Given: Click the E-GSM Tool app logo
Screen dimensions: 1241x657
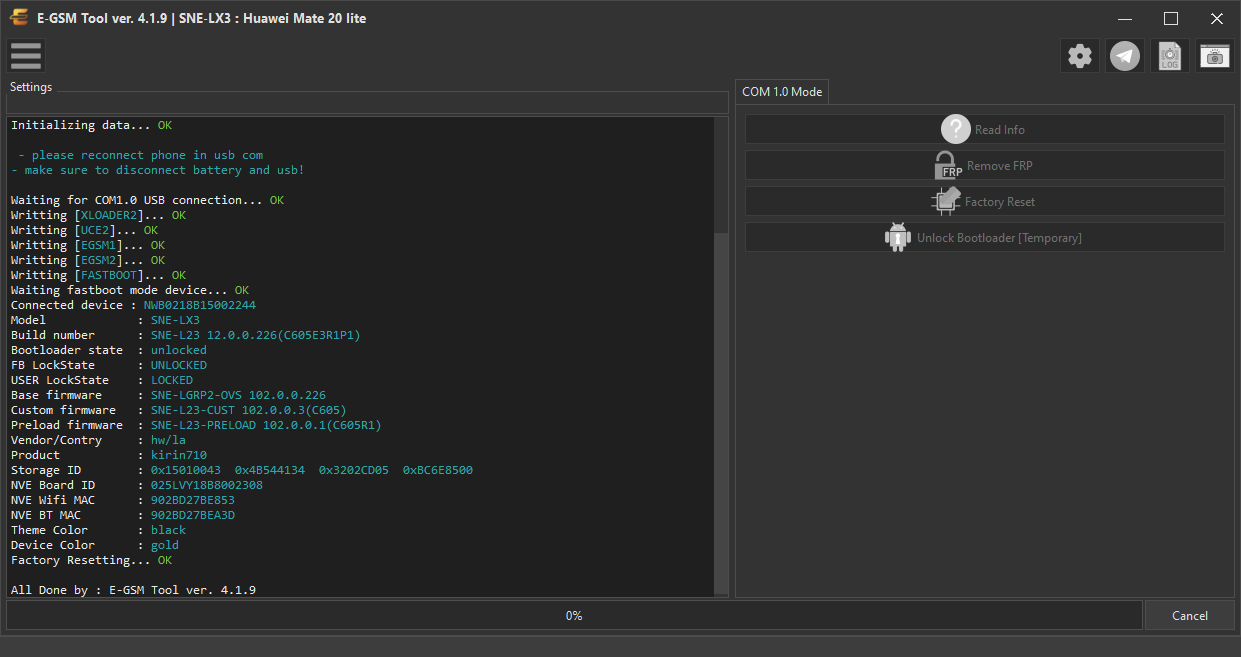Looking at the screenshot, I should click(17, 18).
